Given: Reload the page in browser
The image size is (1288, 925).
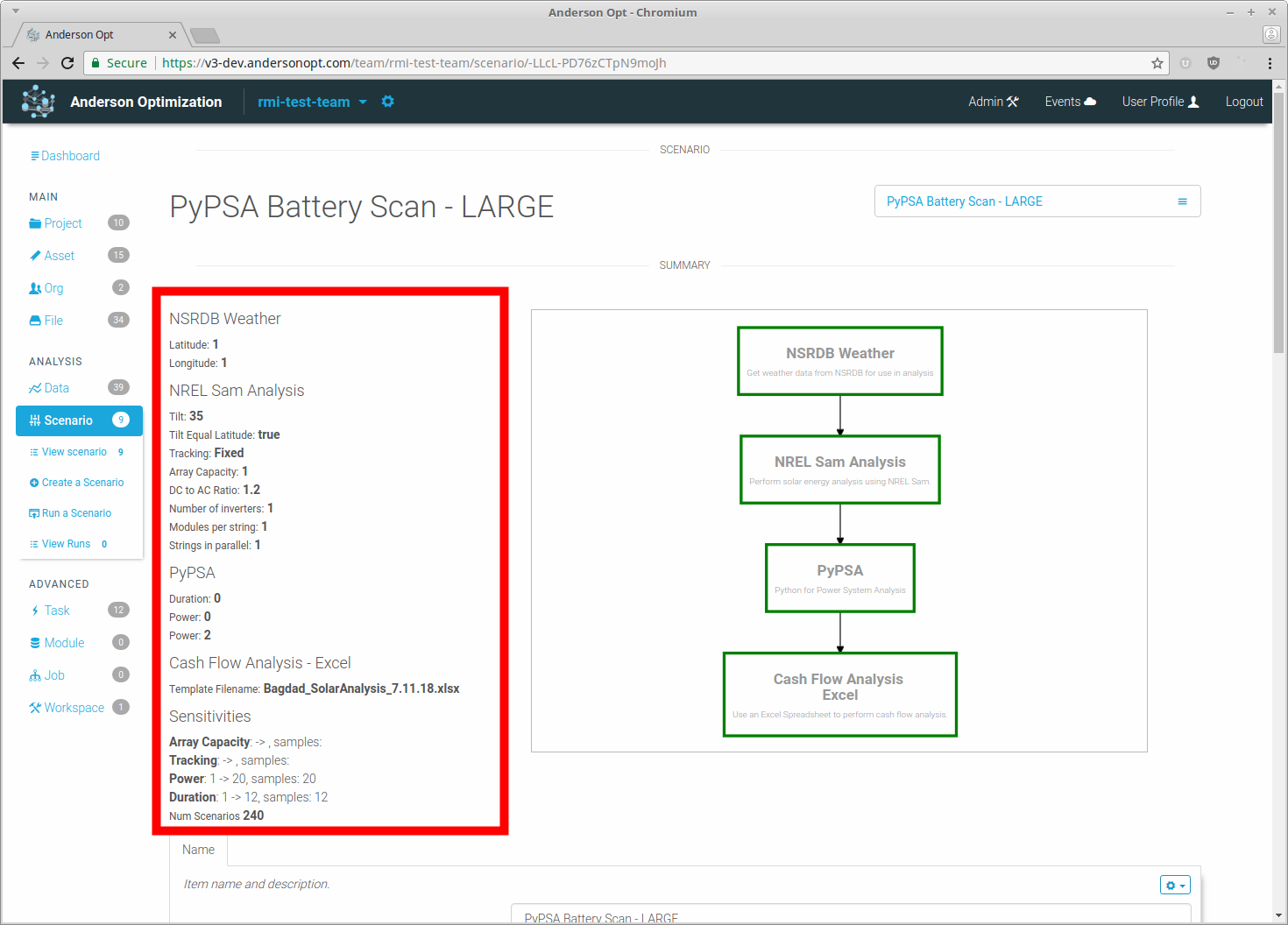Looking at the screenshot, I should pos(67,63).
